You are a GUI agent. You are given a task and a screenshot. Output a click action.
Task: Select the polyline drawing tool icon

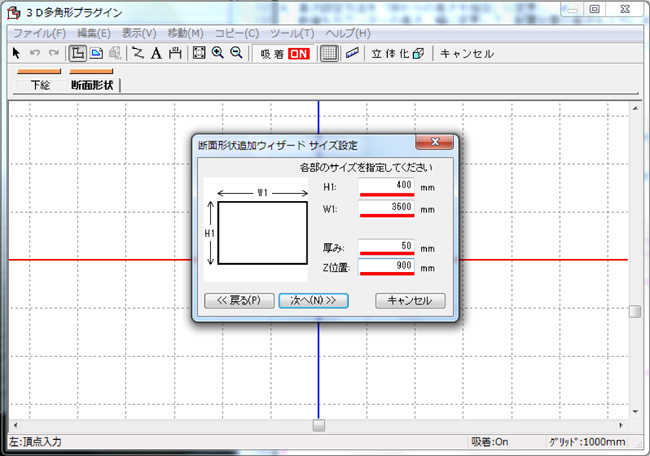pos(138,53)
